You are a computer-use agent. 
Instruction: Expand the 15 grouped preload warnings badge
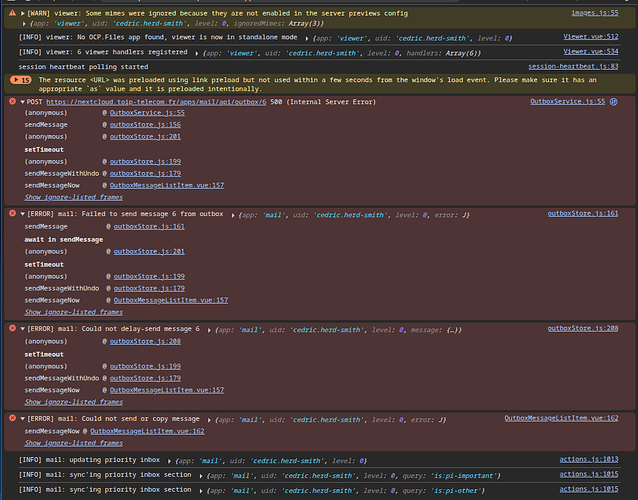tap(21, 80)
